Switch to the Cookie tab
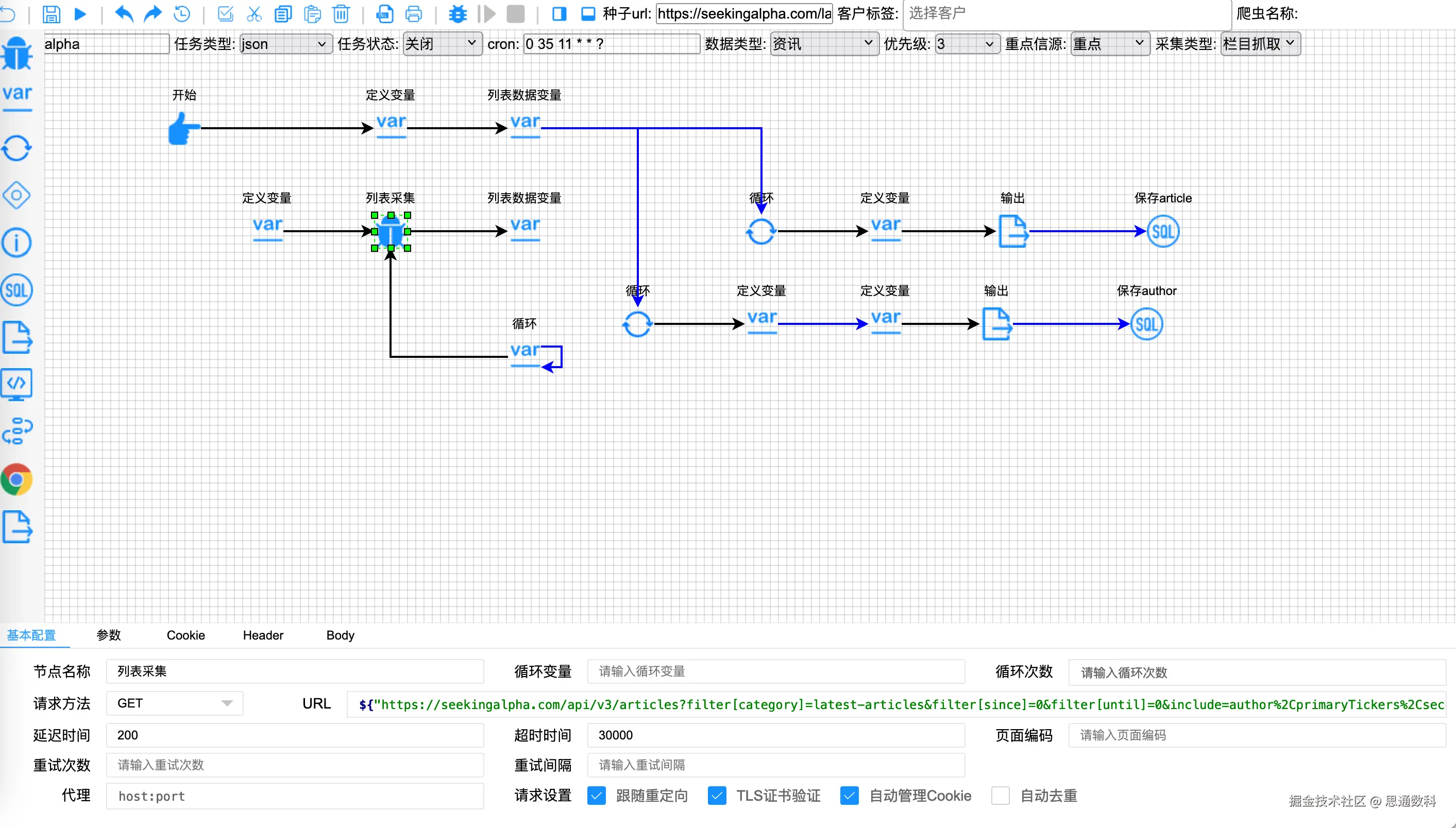The height and width of the screenshot is (828, 1456). click(x=185, y=635)
